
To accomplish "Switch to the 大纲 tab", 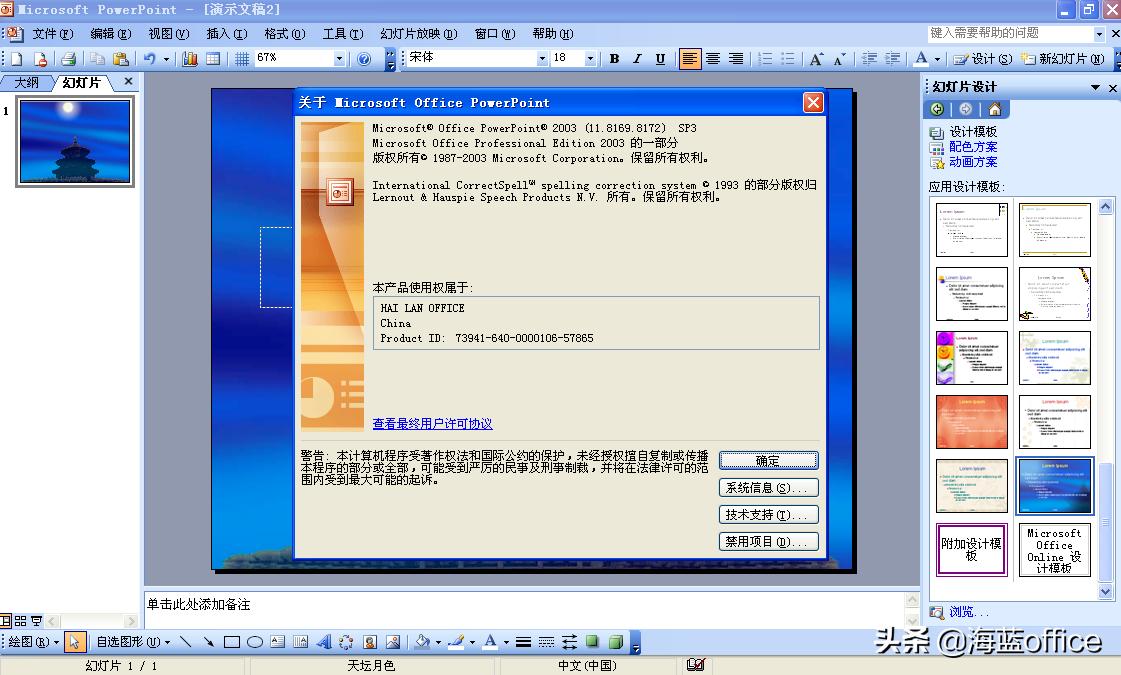I will [x=25, y=83].
